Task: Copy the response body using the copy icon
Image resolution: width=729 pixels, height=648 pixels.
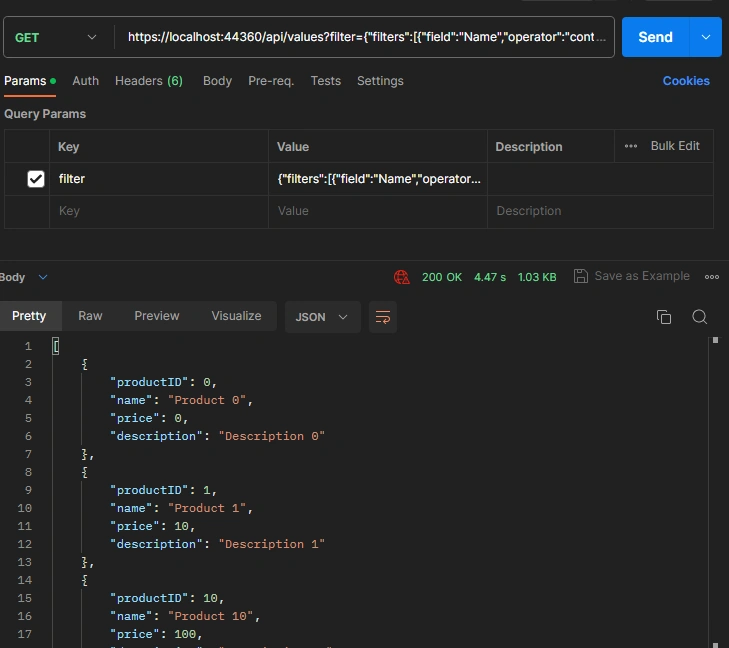Action: pyautogui.click(x=663, y=317)
